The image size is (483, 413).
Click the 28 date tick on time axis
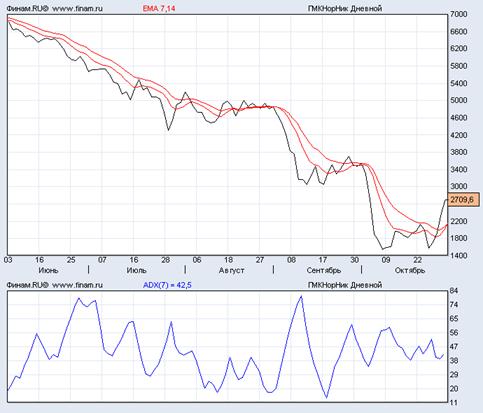(166, 260)
